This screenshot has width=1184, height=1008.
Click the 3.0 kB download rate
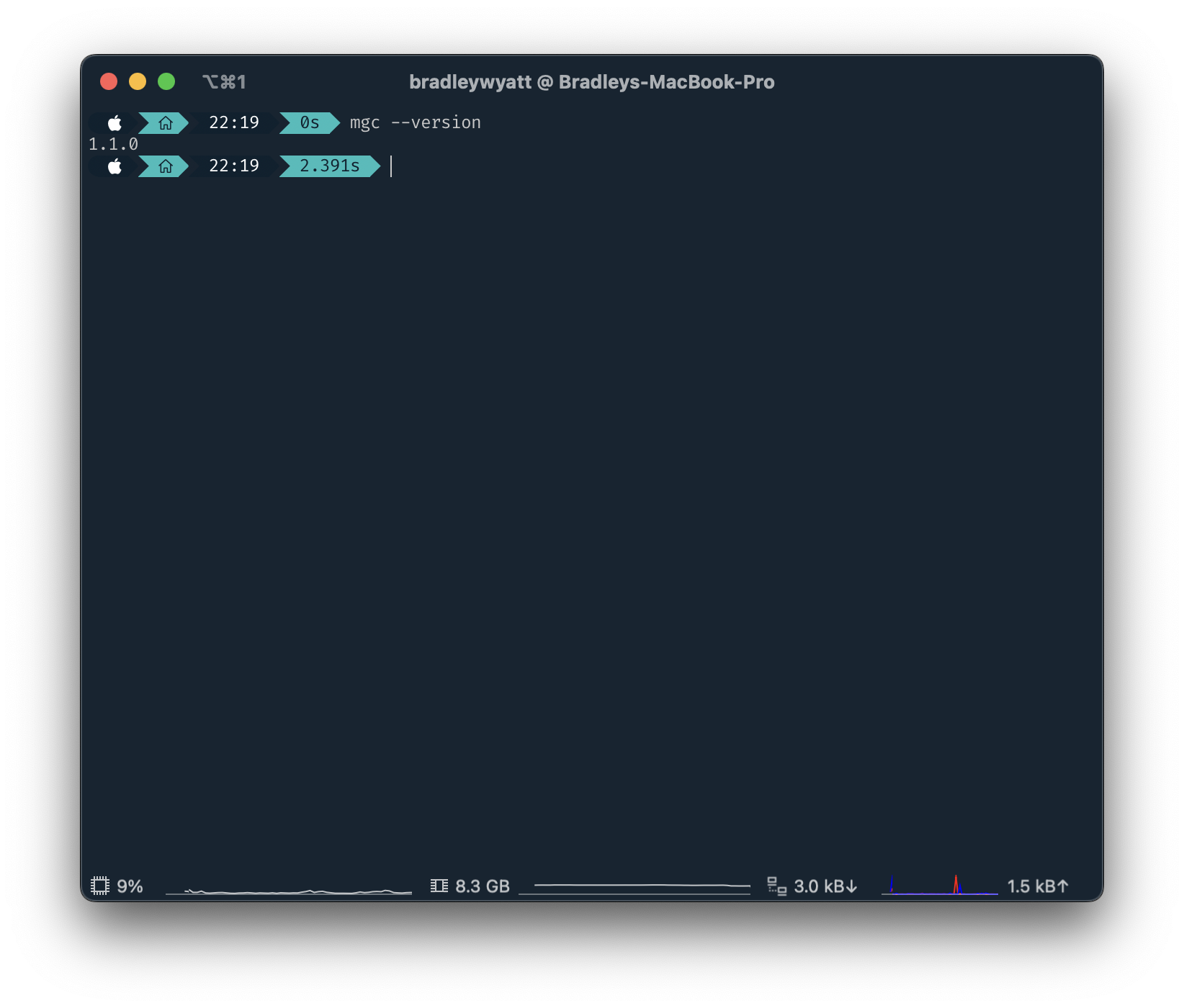pyautogui.click(x=825, y=886)
